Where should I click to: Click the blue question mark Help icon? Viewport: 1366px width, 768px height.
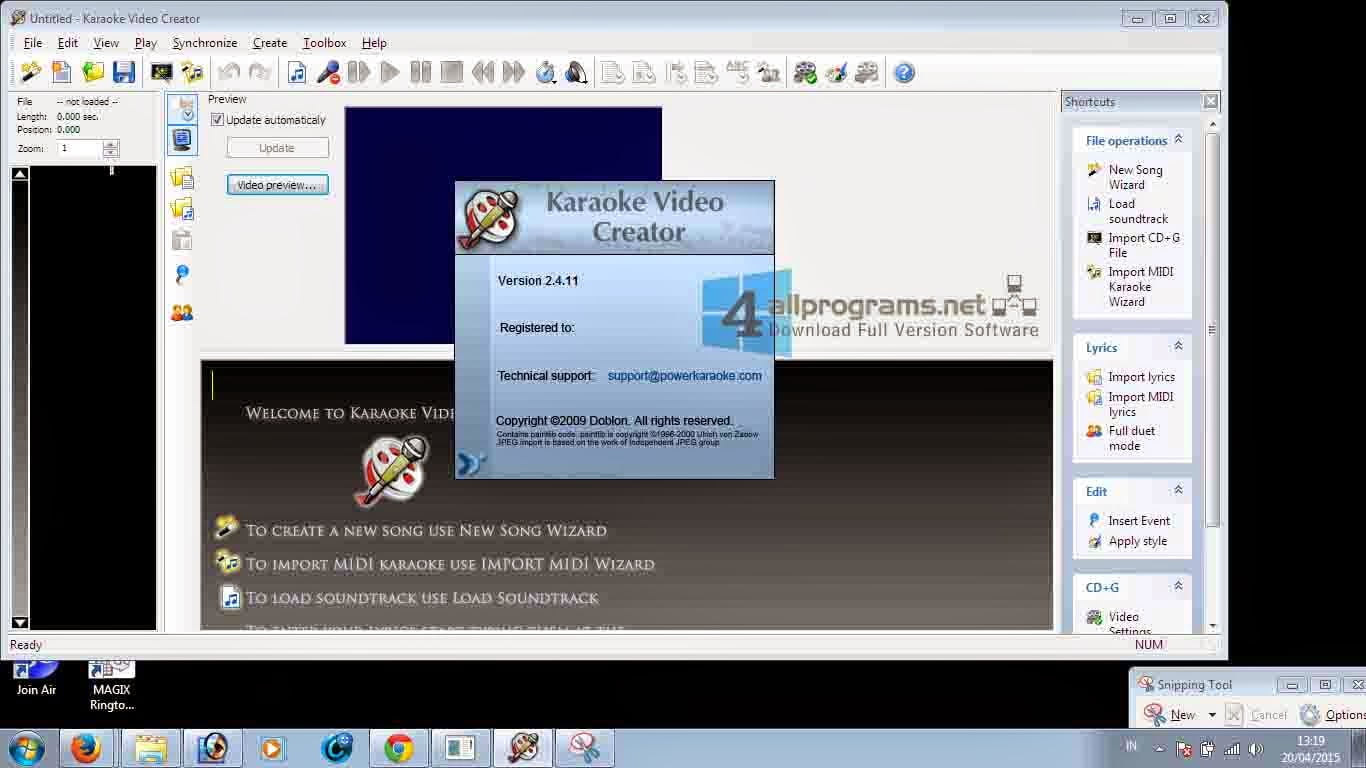click(904, 72)
